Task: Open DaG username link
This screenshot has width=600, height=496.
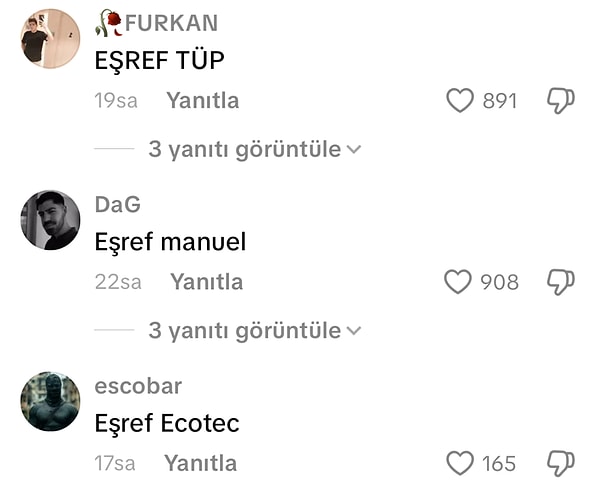Action: (x=118, y=204)
